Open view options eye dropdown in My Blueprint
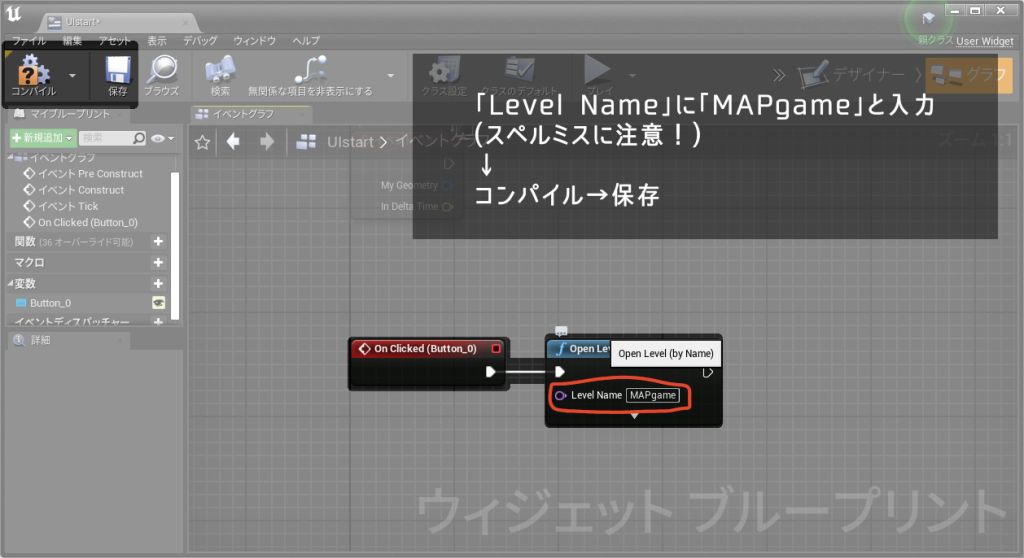 click(x=162, y=138)
